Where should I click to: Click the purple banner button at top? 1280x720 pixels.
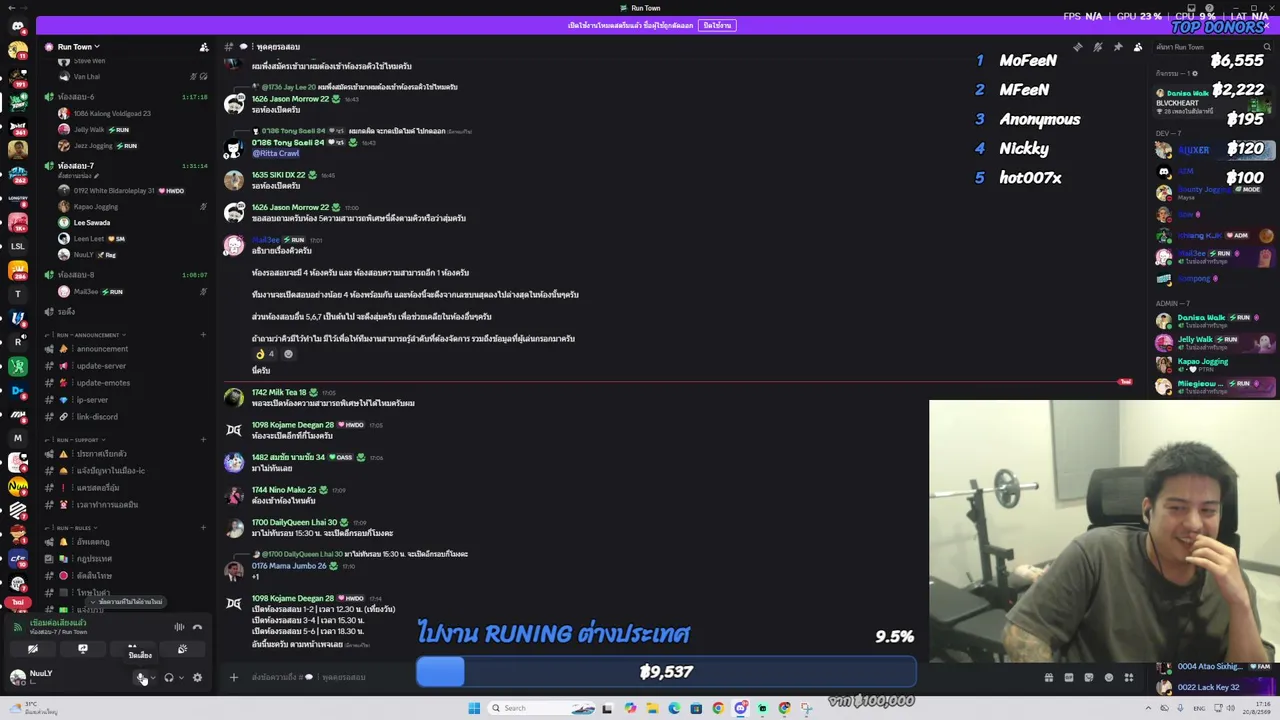[x=717, y=25]
